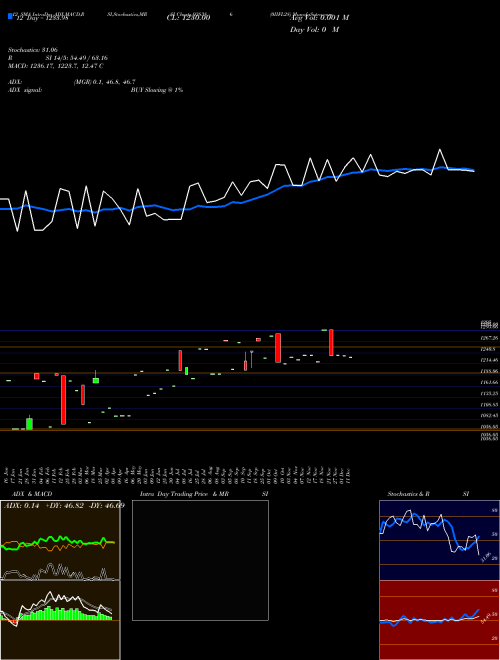Click the 'MACD: 1236.17, 1223.7, 12.47 C' line
500x660 pixels.
56,66
